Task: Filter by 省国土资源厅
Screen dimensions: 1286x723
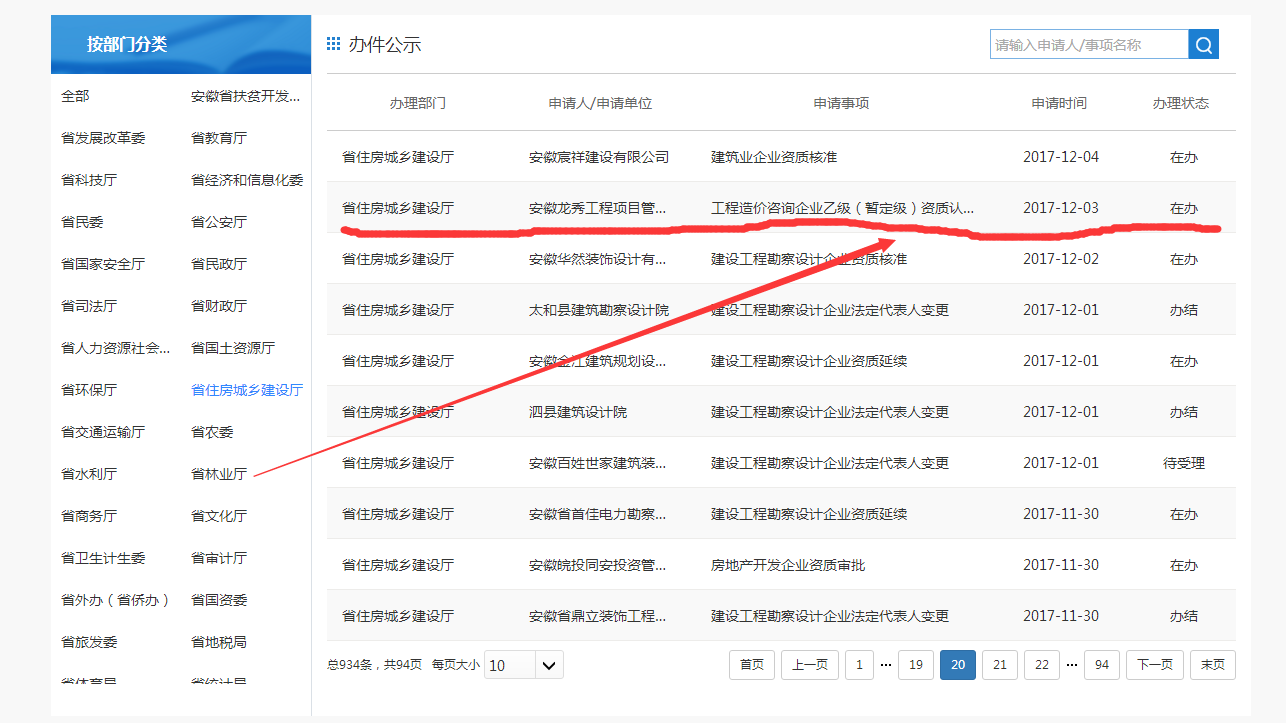Action: pos(233,348)
